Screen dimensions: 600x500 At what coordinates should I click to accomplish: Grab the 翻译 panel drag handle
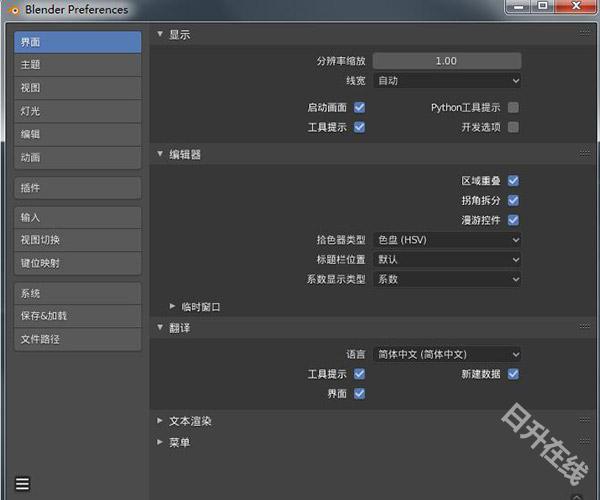[585, 326]
